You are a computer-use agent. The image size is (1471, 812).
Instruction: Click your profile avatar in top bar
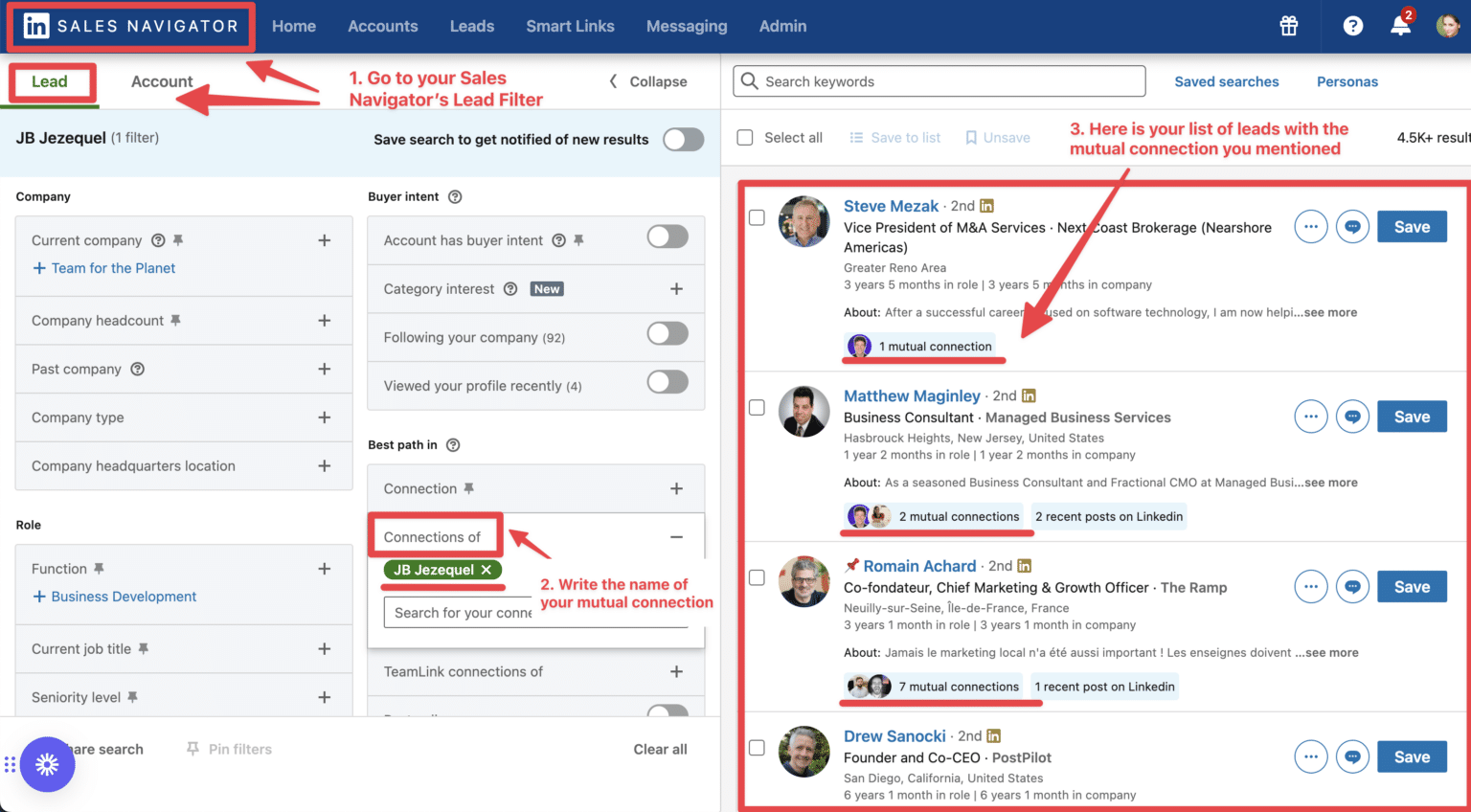[x=1449, y=26]
